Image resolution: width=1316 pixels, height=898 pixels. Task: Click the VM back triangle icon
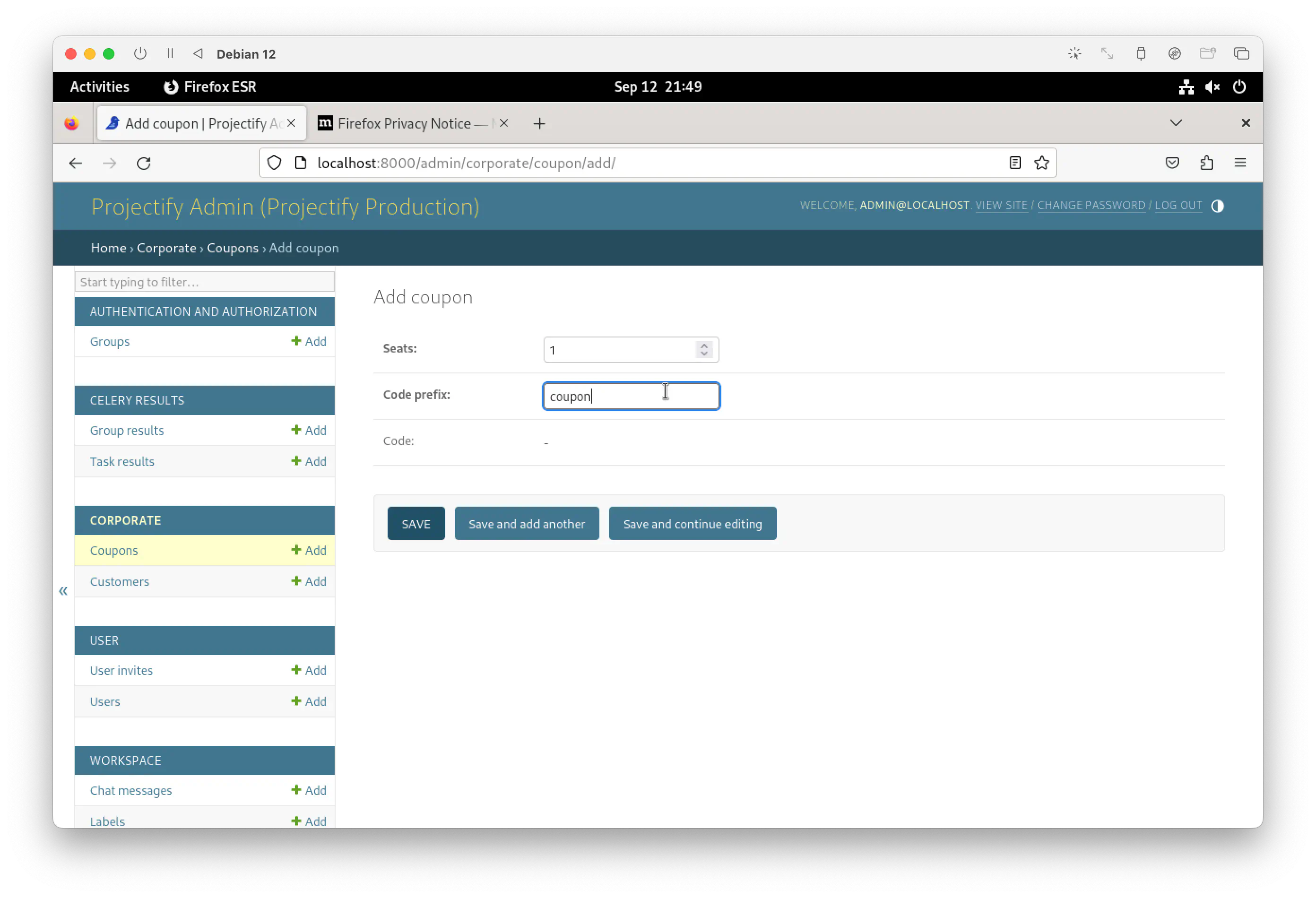(198, 54)
